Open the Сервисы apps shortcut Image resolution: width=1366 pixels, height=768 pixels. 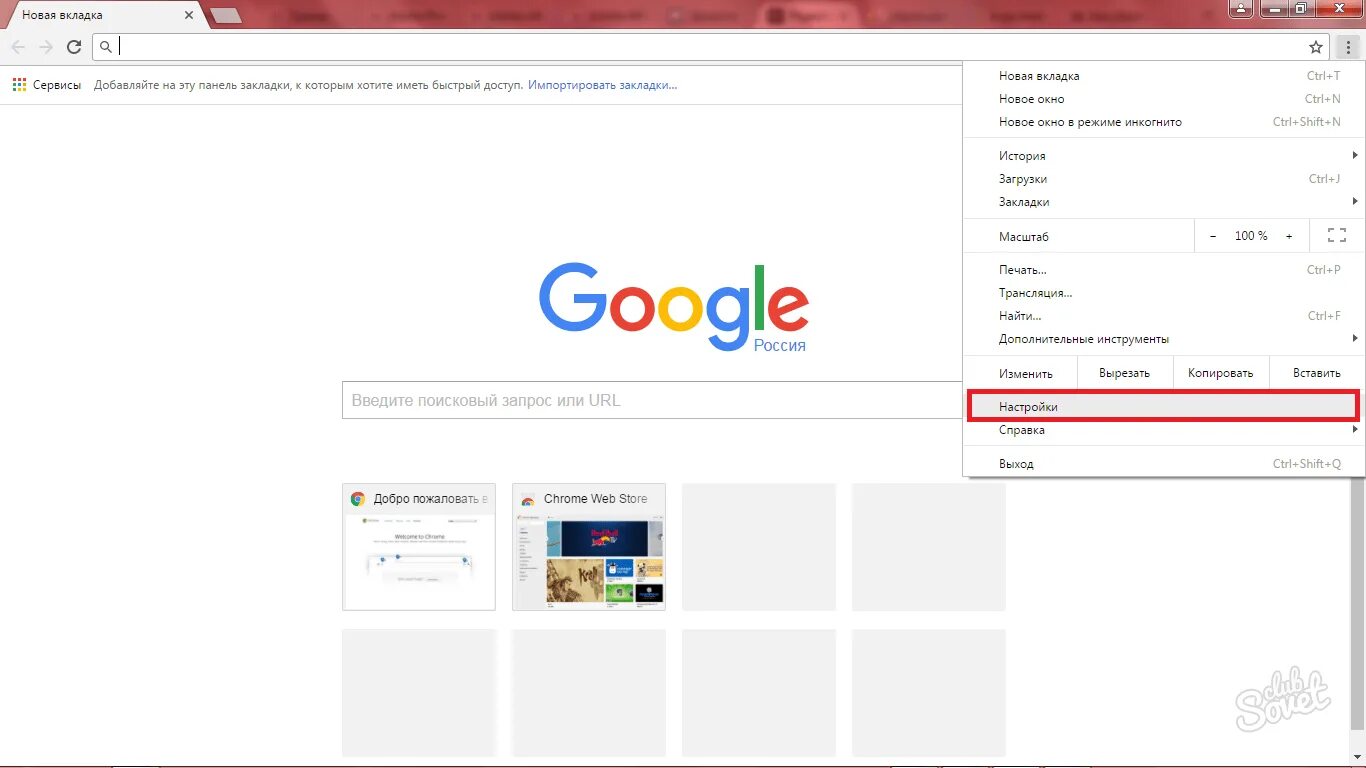tap(47, 85)
